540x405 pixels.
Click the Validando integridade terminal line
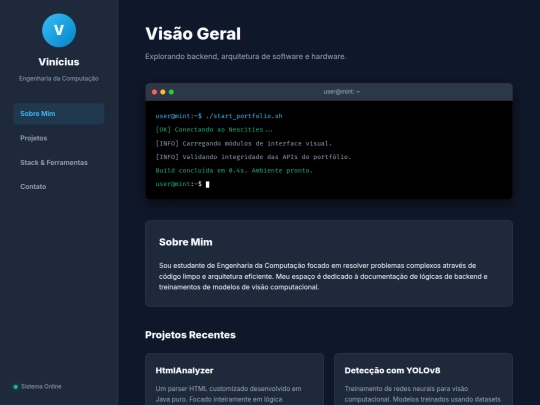pos(253,157)
